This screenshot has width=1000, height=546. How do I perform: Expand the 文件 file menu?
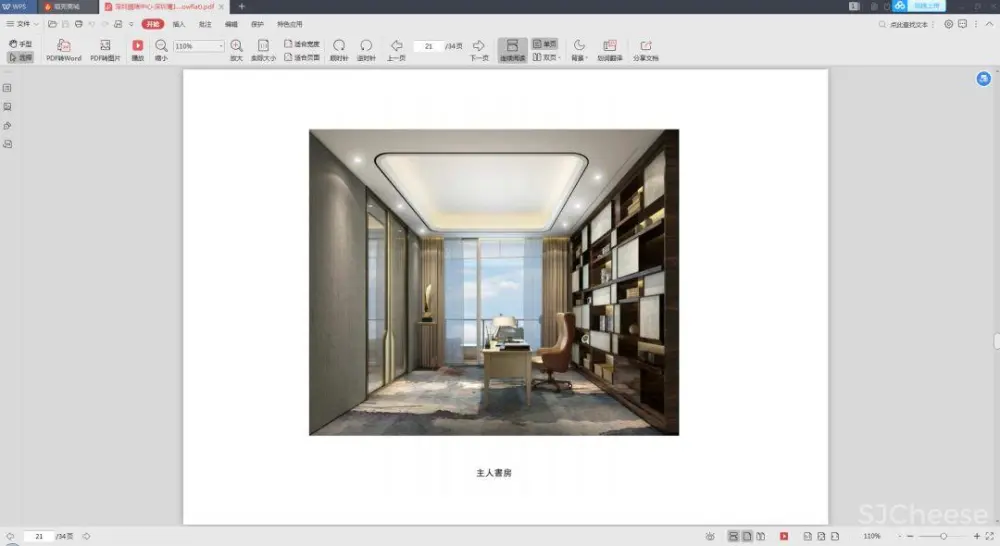(x=22, y=23)
